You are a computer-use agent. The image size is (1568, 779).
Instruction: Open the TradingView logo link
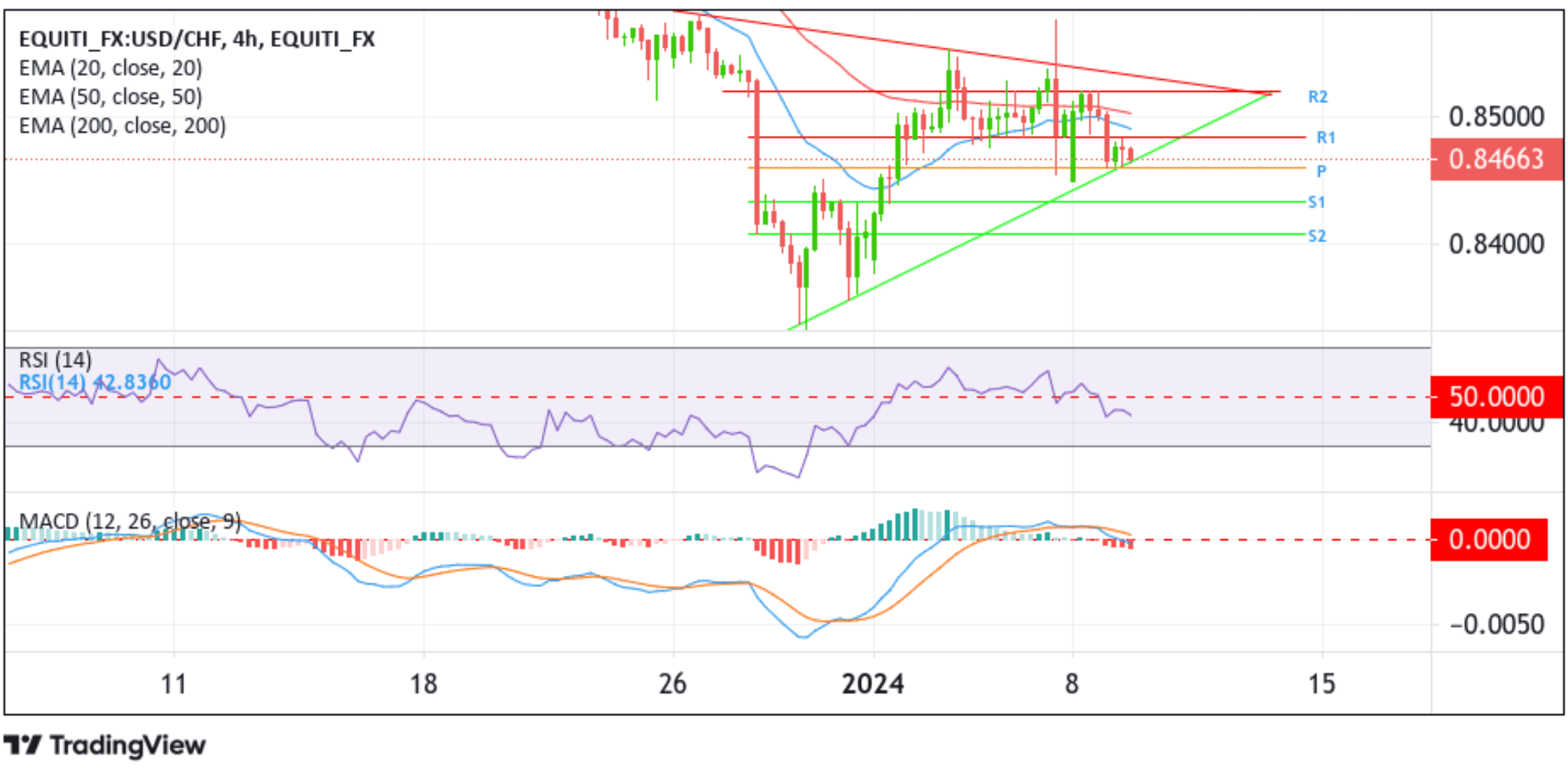105,745
